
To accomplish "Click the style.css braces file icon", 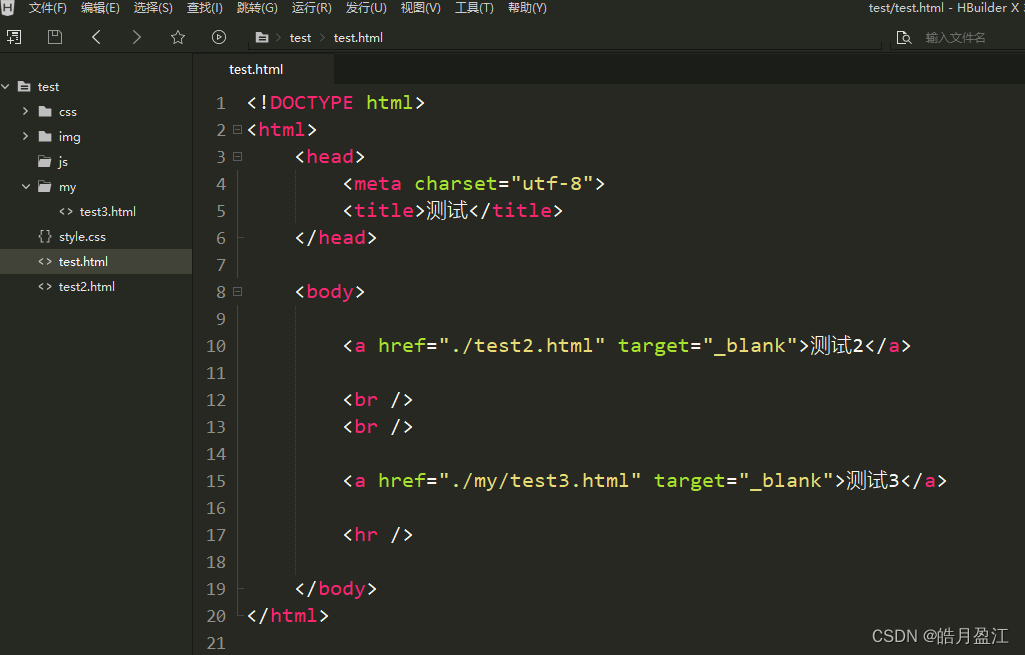I will 44,237.
